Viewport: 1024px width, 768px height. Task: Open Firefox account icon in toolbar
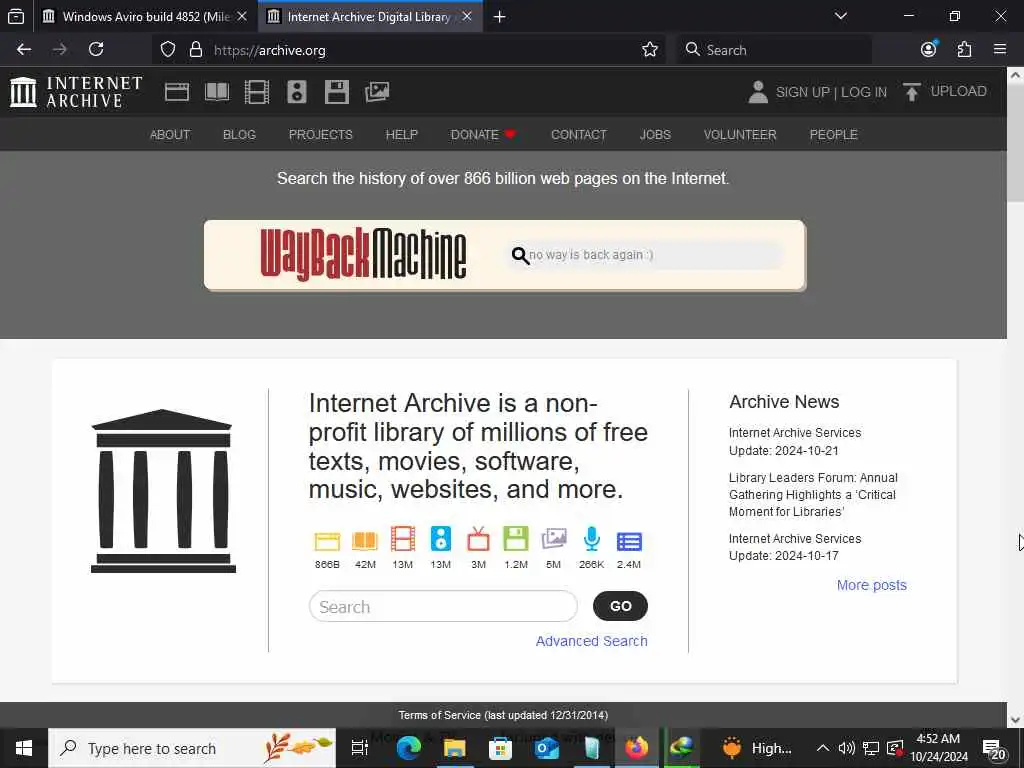coord(929,49)
